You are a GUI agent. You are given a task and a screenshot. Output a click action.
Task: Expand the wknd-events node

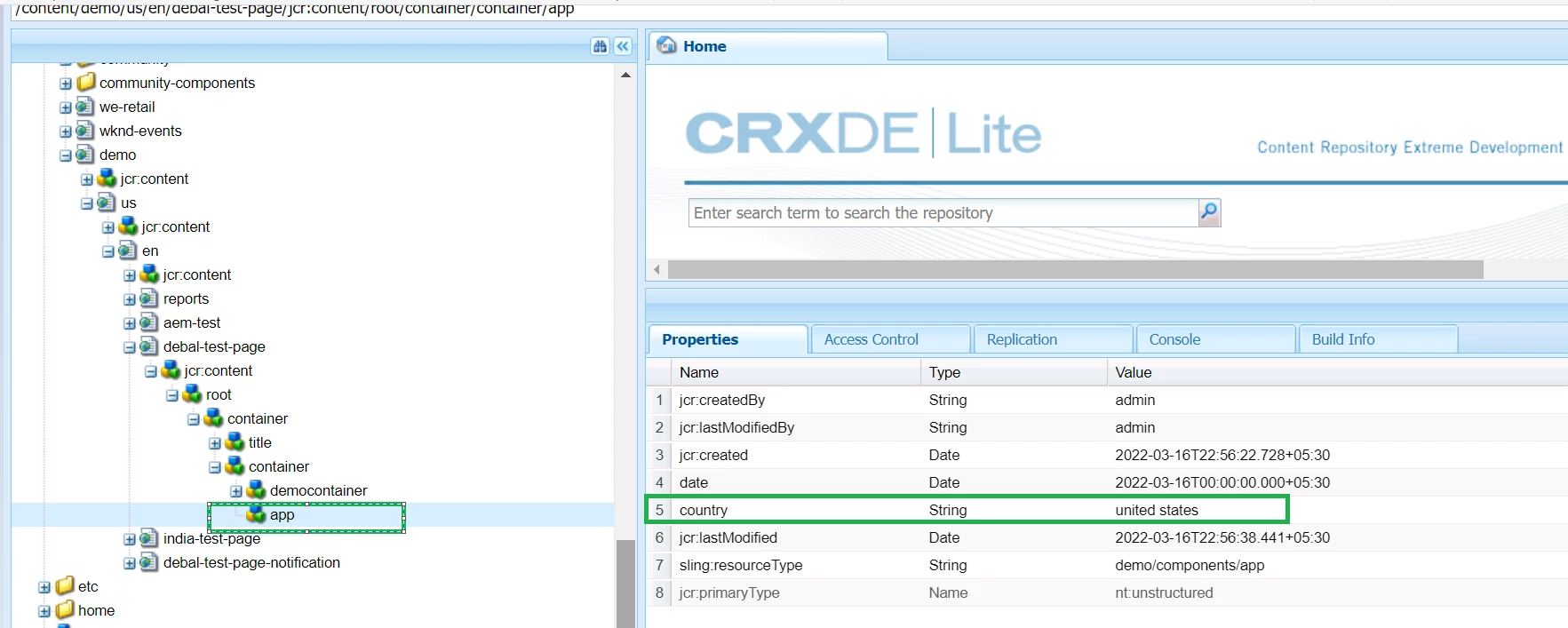click(66, 131)
